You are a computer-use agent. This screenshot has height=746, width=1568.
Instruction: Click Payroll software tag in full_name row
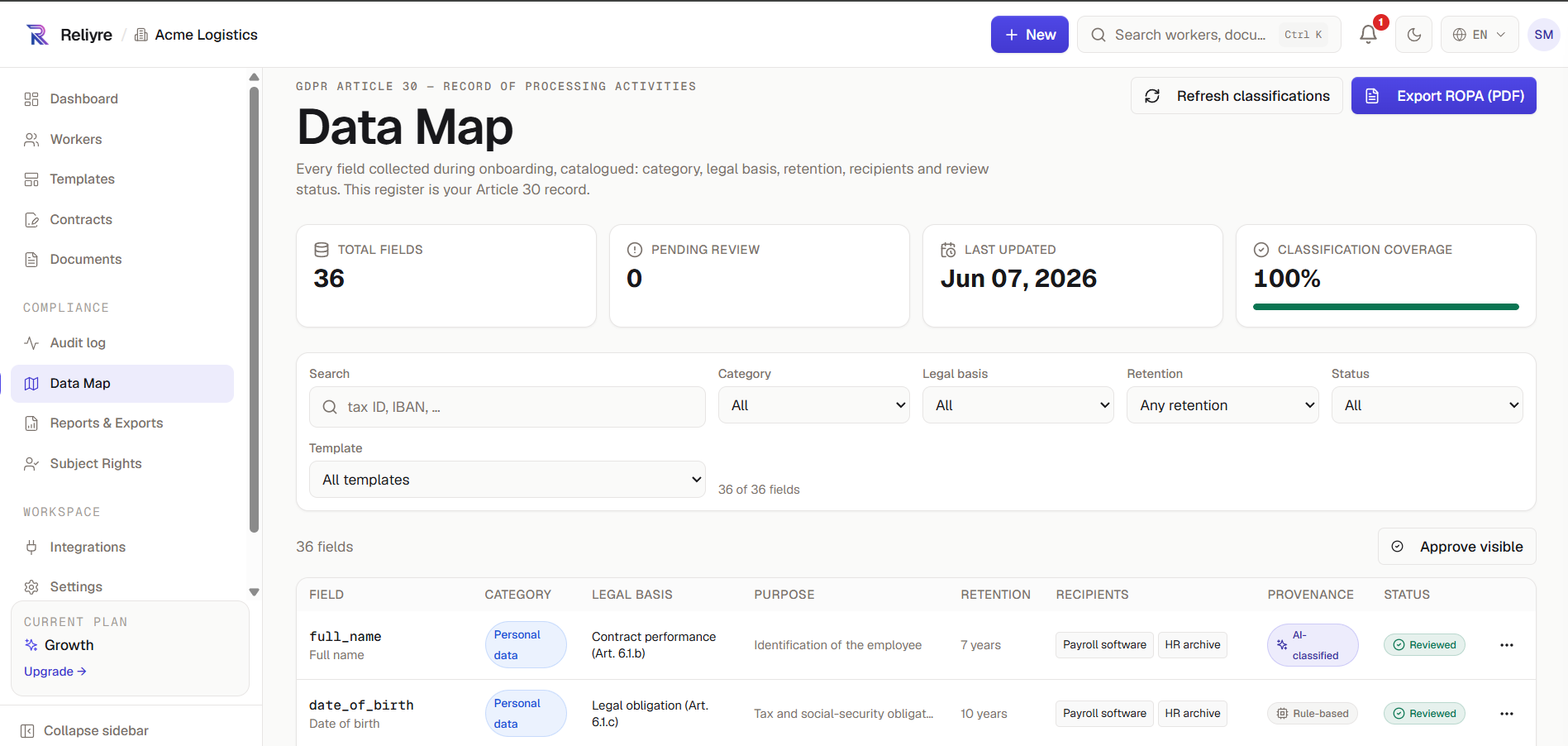point(1104,645)
